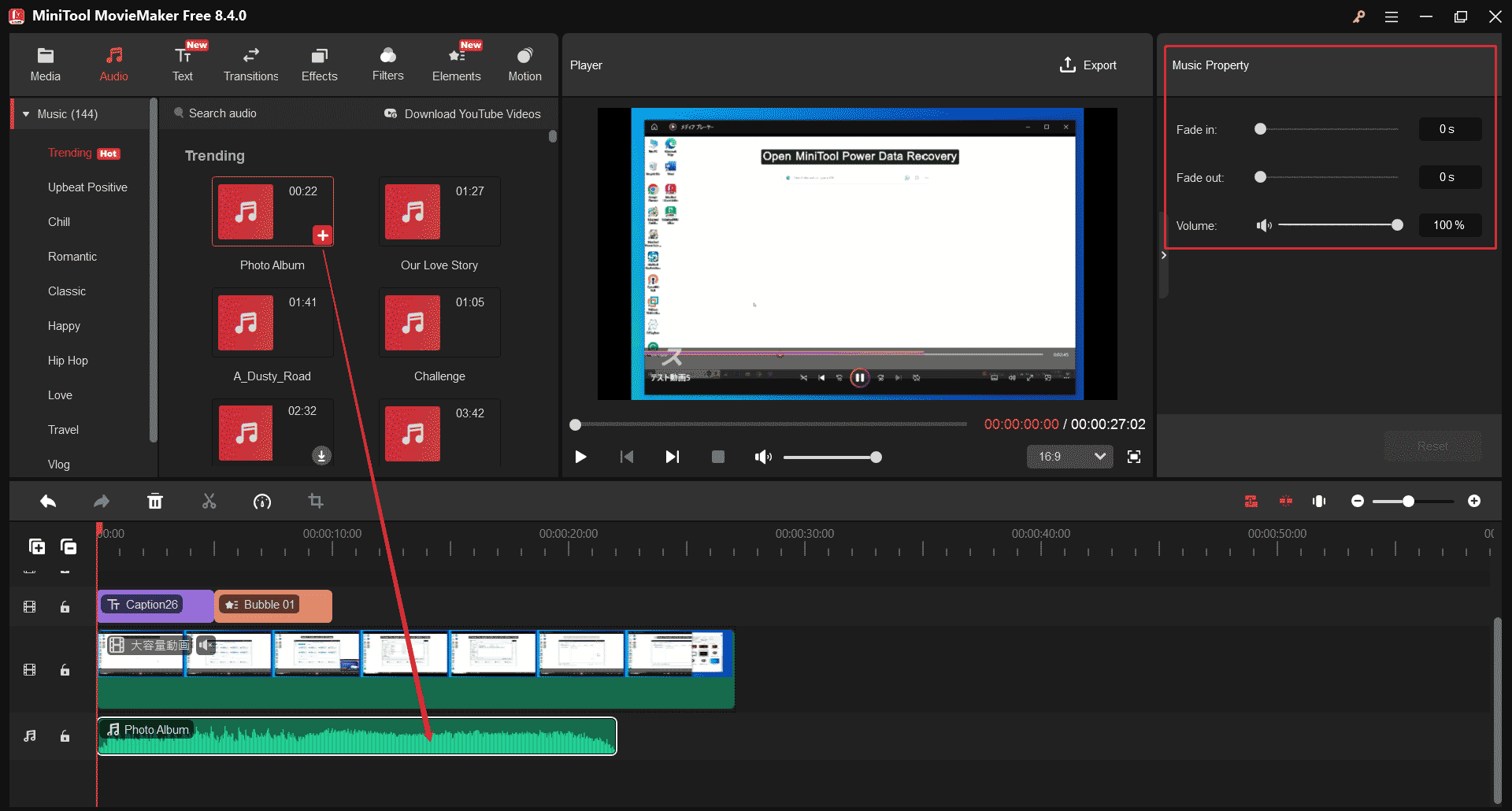
Task: Mute the video clip audio icon
Action: coord(205,645)
